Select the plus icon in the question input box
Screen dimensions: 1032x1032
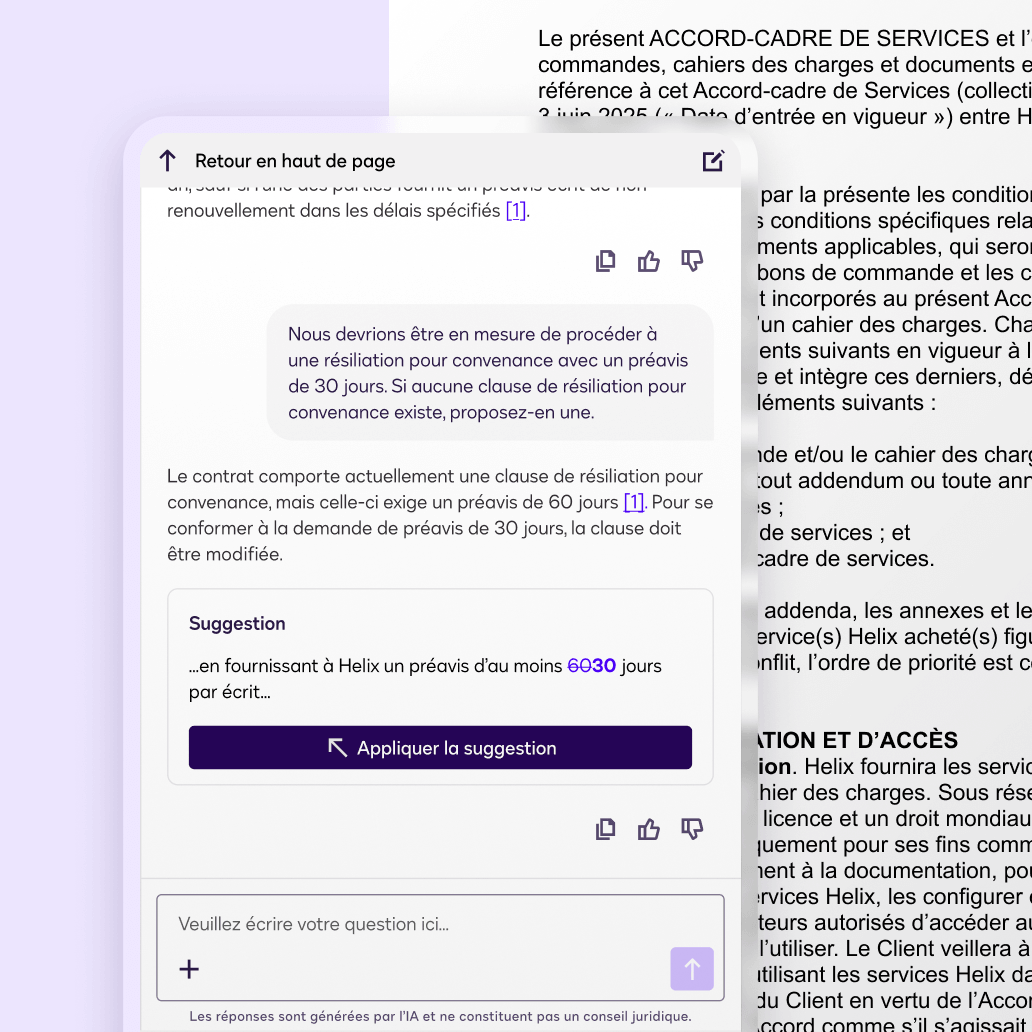point(189,968)
